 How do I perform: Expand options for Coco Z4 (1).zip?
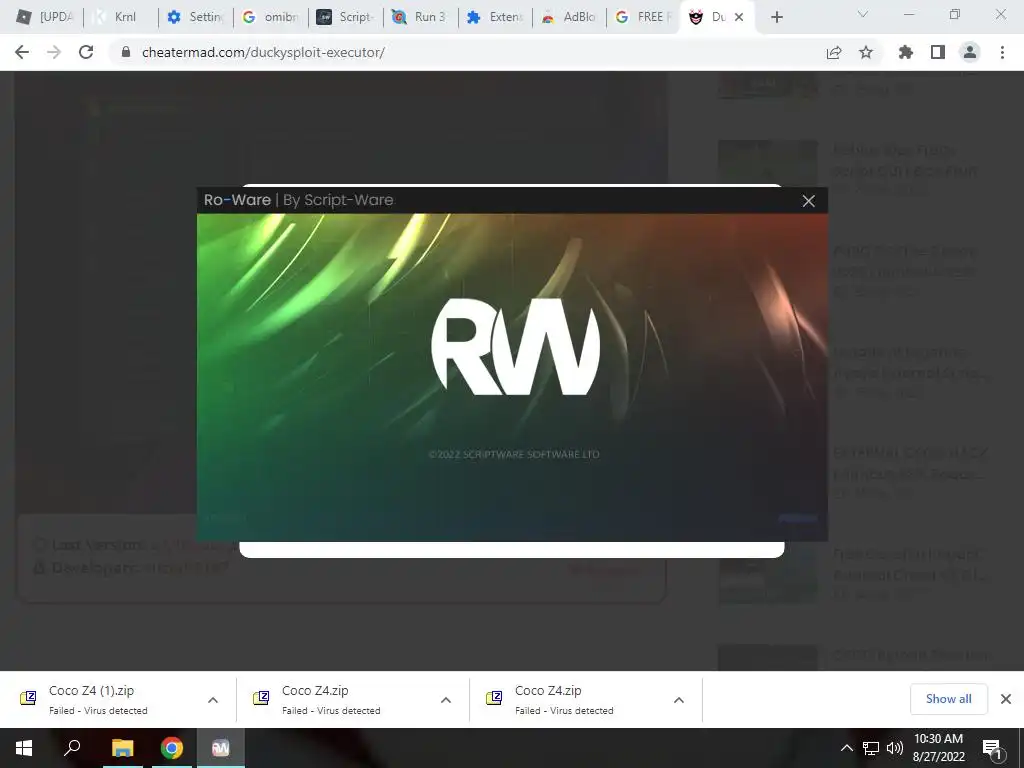pyautogui.click(x=213, y=700)
